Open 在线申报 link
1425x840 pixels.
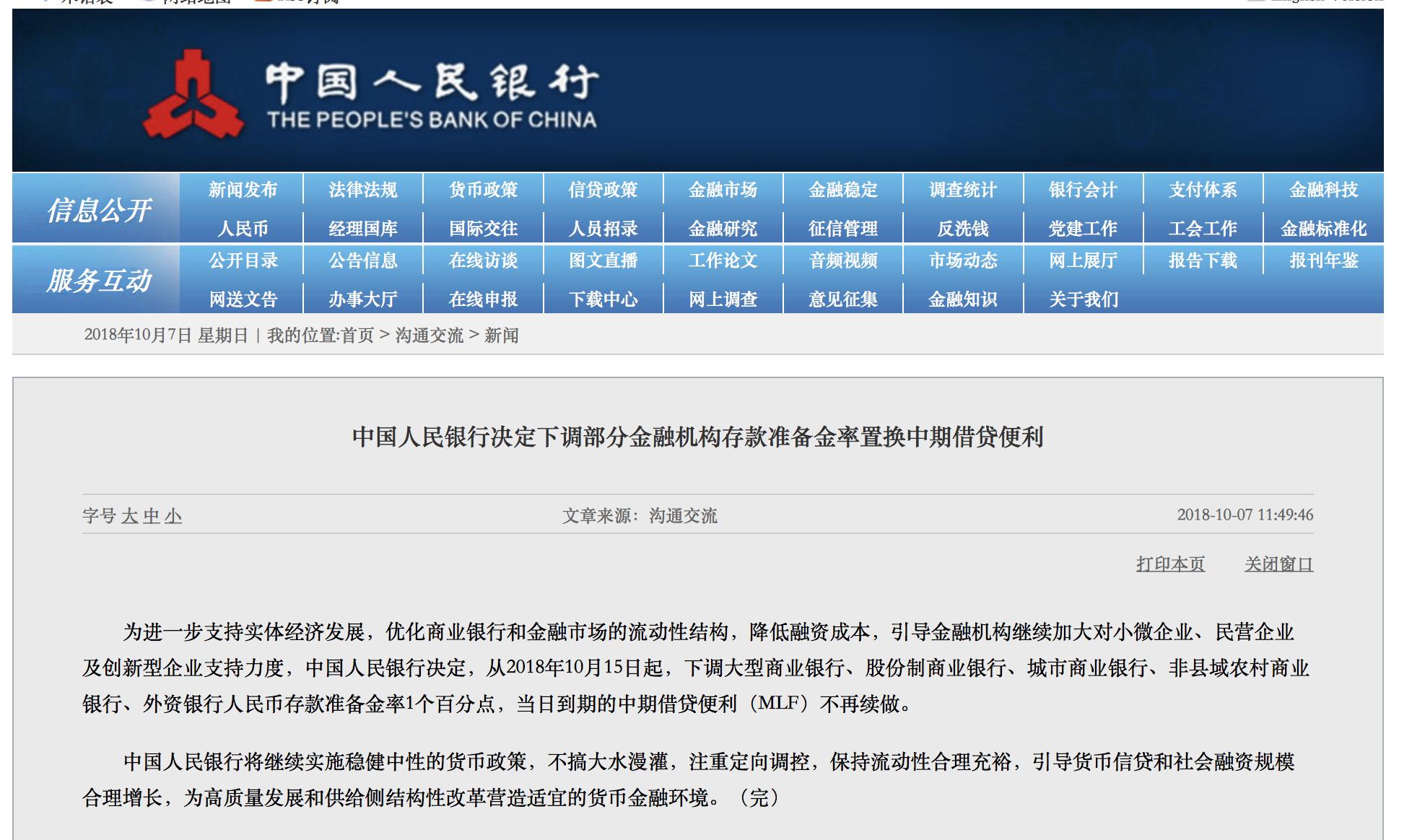click(483, 299)
